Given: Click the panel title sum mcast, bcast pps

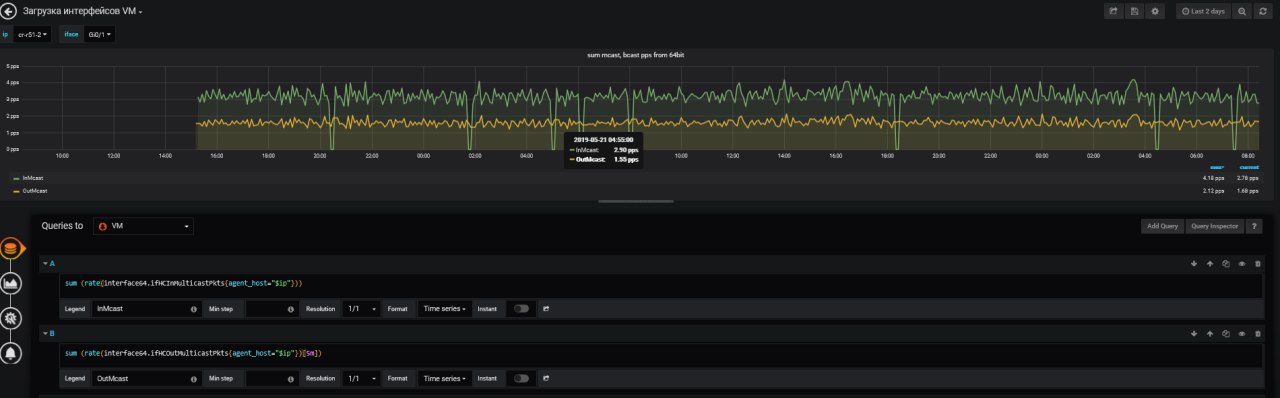Looking at the screenshot, I should point(635,54).
